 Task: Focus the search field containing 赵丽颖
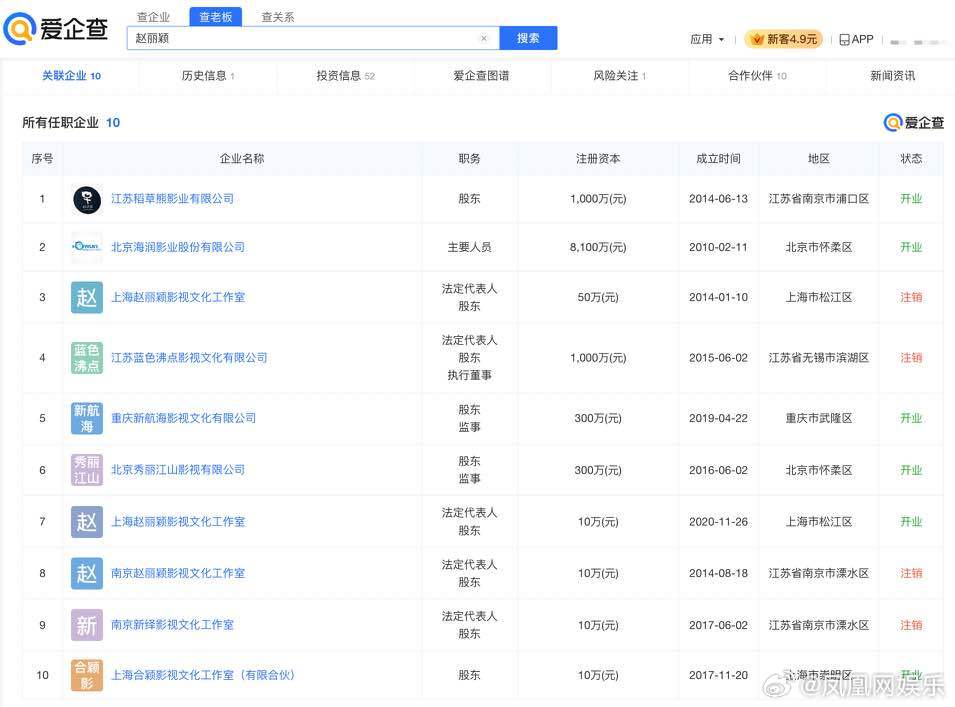click(x=313, y=38)
